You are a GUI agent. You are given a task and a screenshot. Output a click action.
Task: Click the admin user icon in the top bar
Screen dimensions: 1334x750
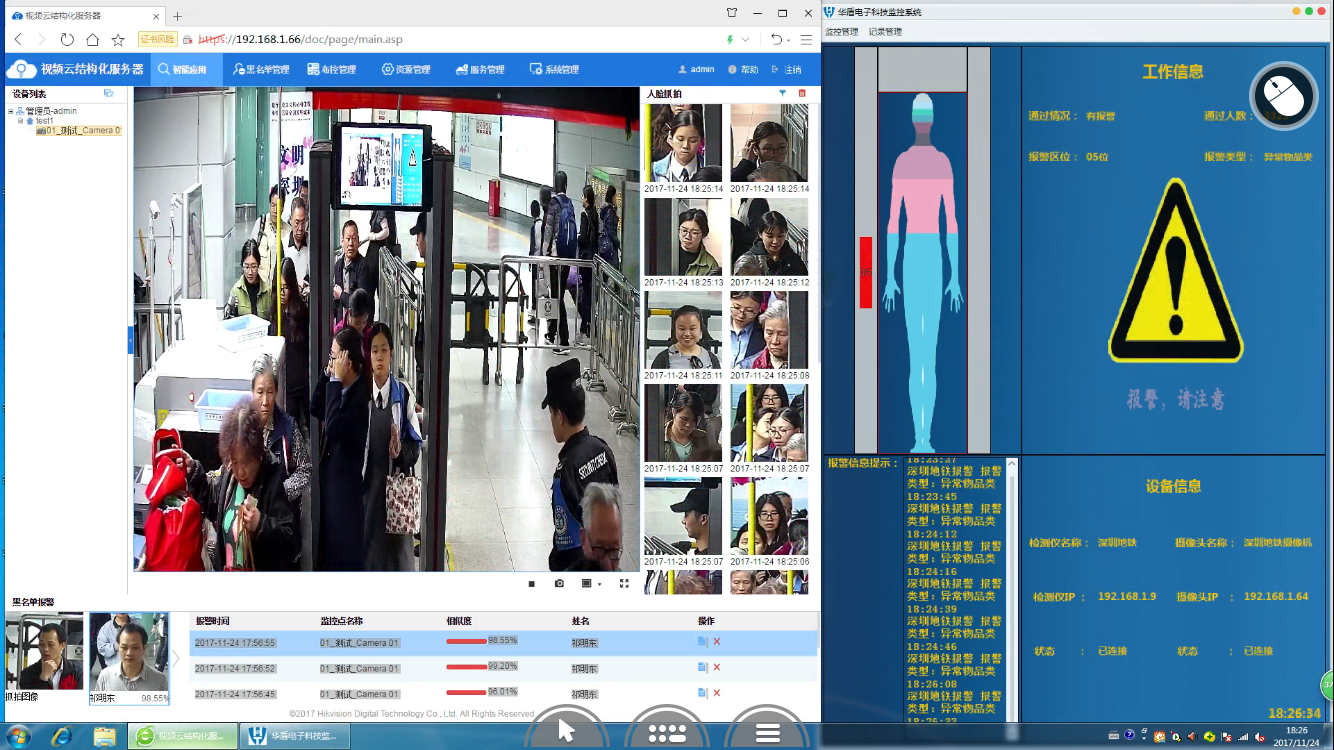pyautogui.click(x=680, y=69)
